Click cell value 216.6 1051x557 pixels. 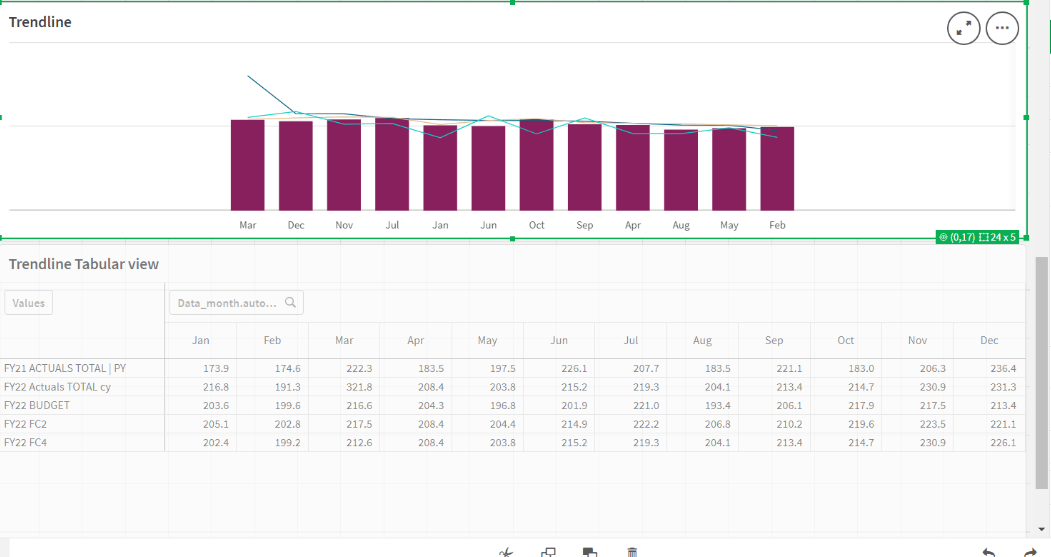[359, 405]
